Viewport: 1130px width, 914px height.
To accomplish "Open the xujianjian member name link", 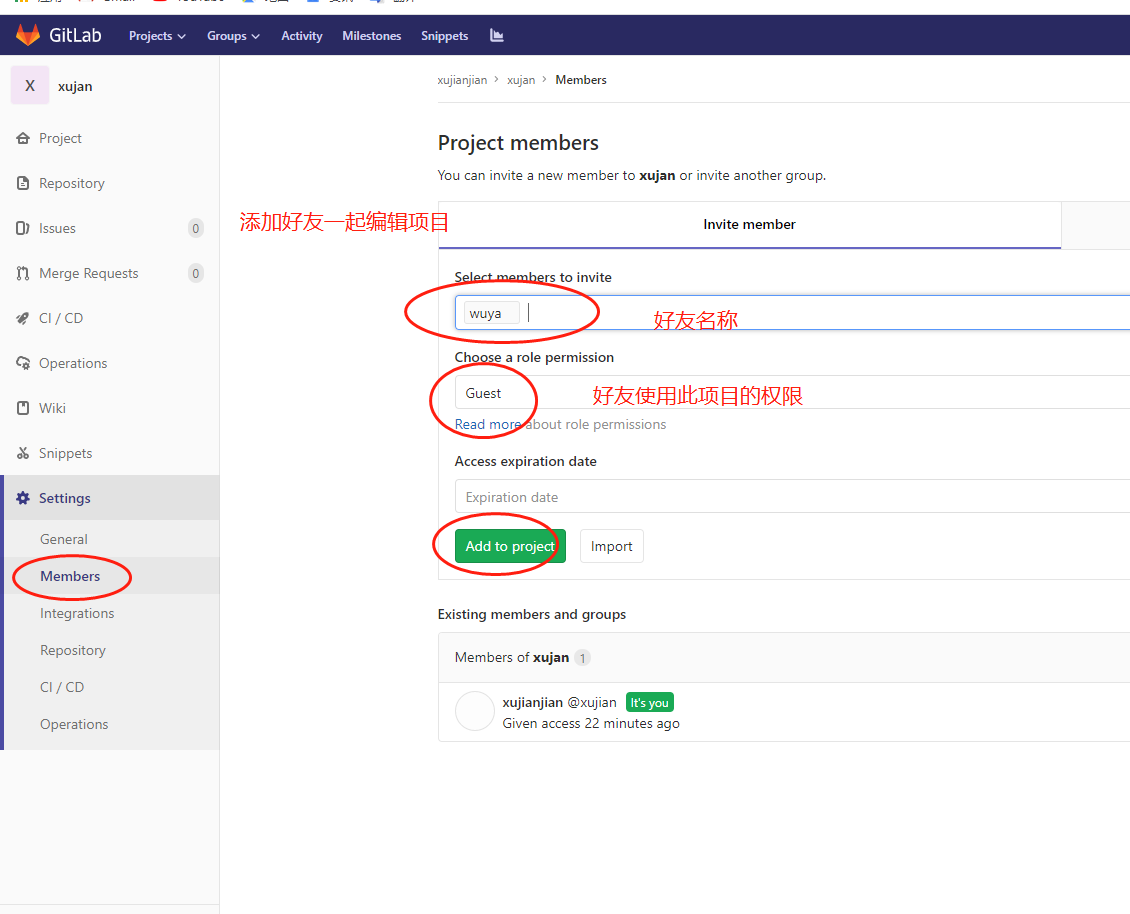I will (x=533, y=702).
